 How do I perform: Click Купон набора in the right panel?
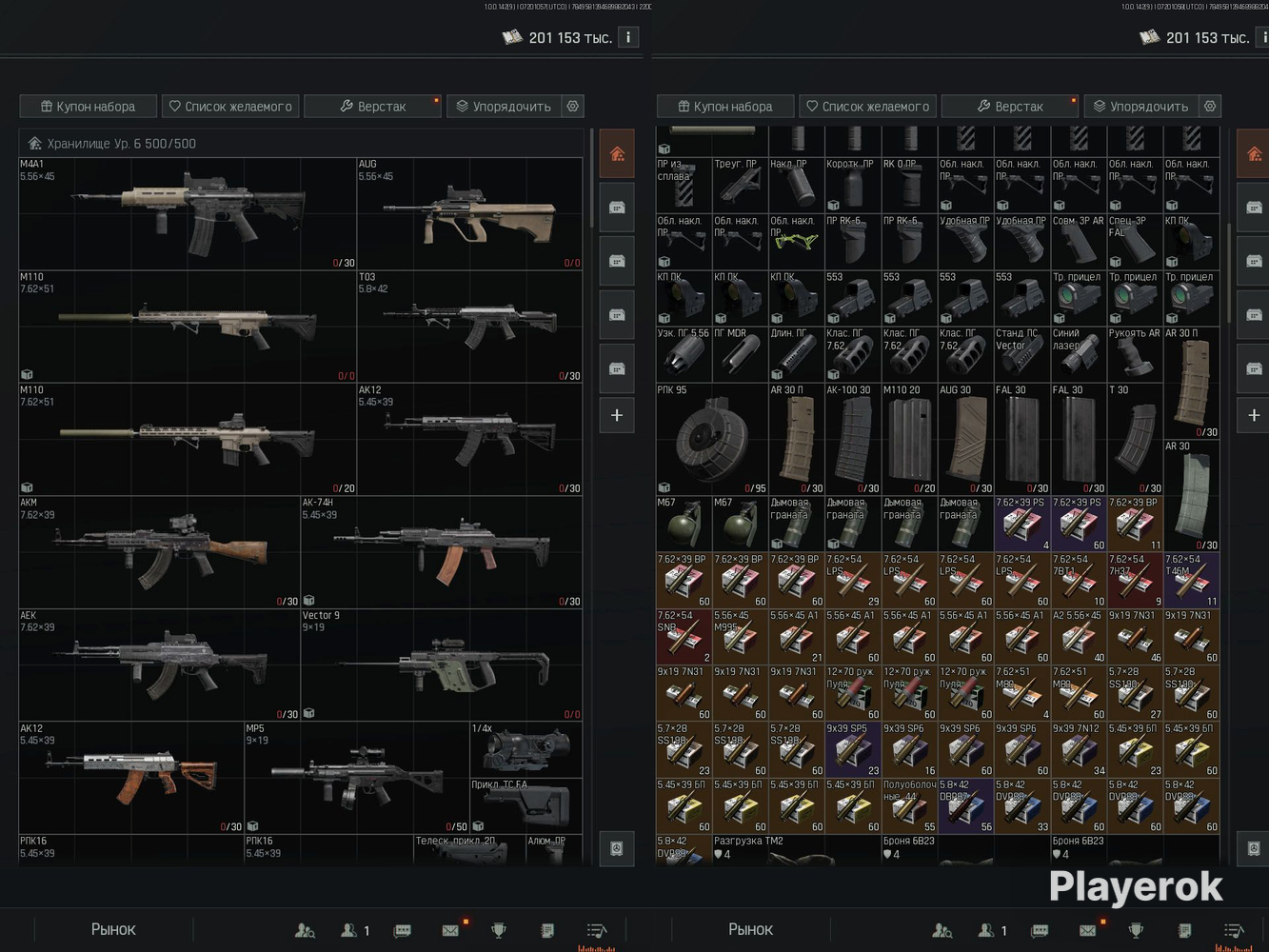(725, 107)
